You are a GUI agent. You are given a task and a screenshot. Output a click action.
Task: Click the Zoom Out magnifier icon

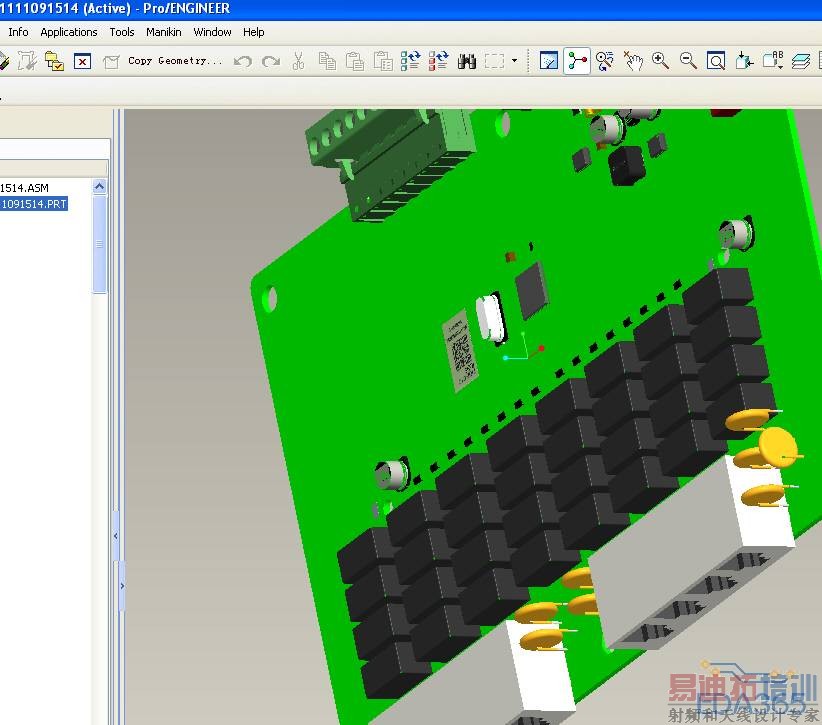(x=688, y=61)
